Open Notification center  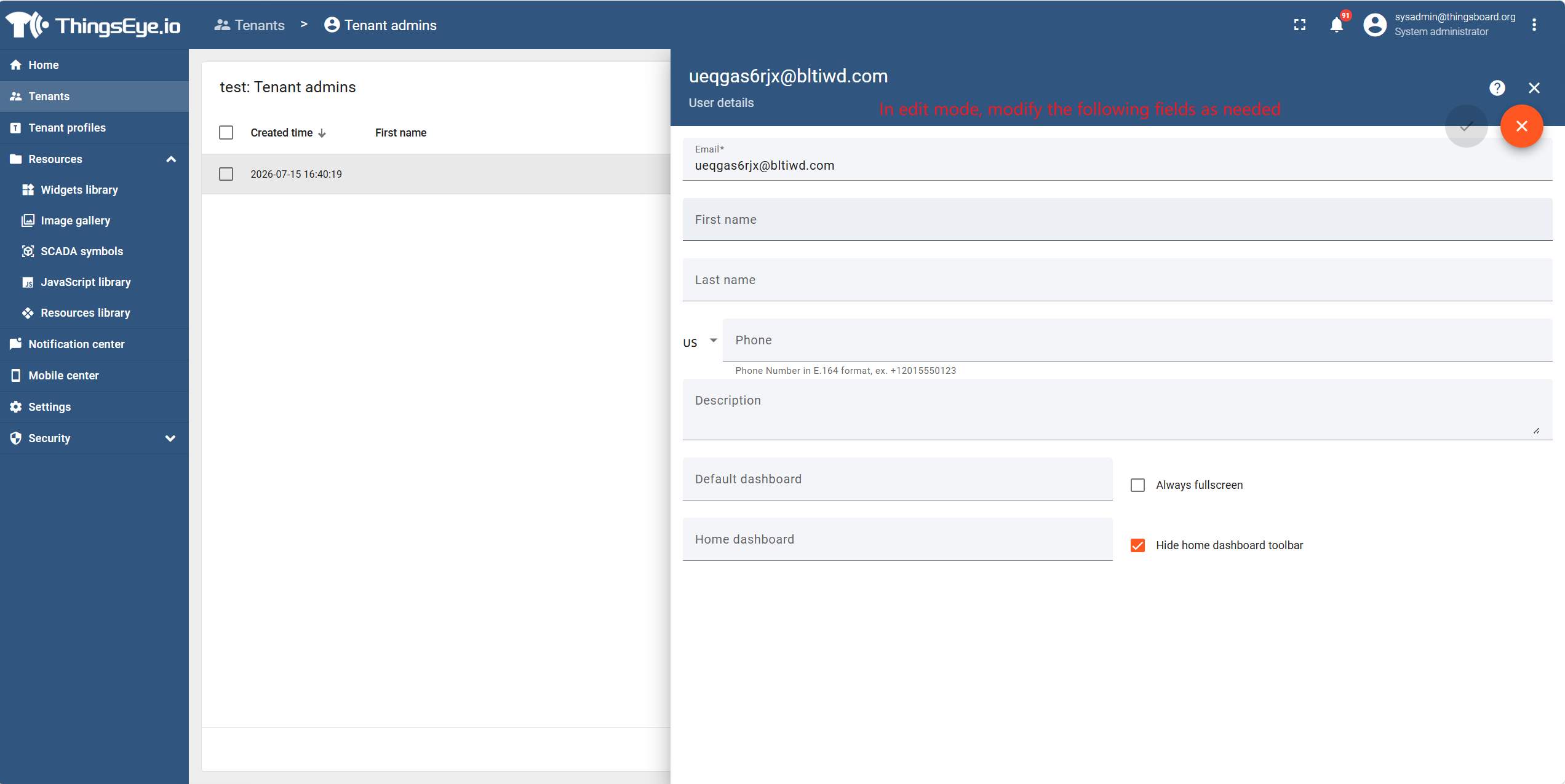[94, 344]
